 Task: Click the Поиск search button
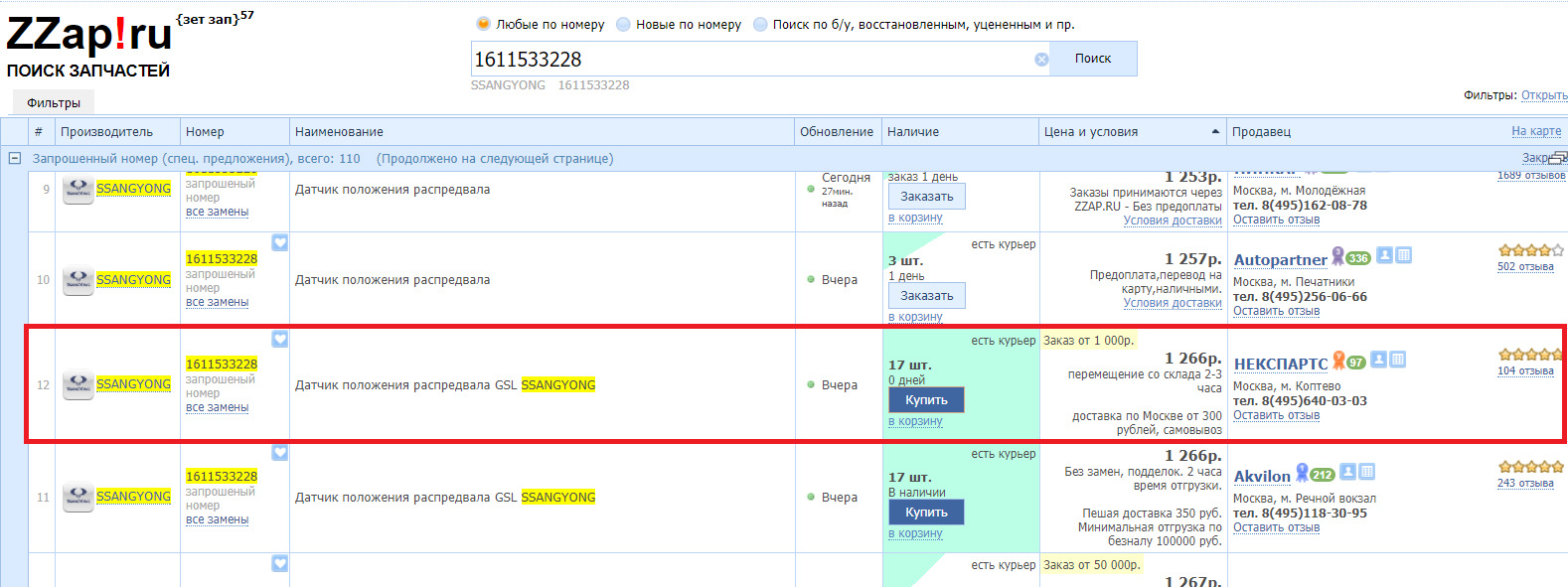pos(1093,59)
